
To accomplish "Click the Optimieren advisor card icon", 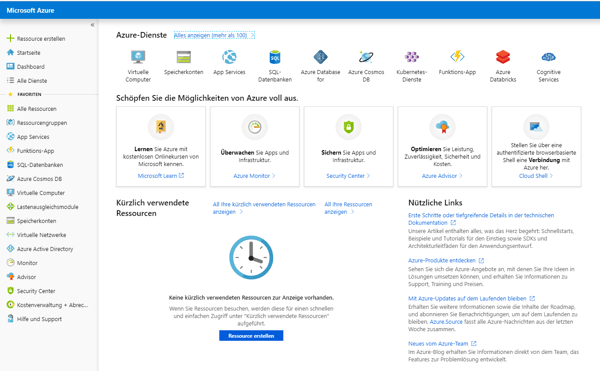I will click(x=442, y=127).
